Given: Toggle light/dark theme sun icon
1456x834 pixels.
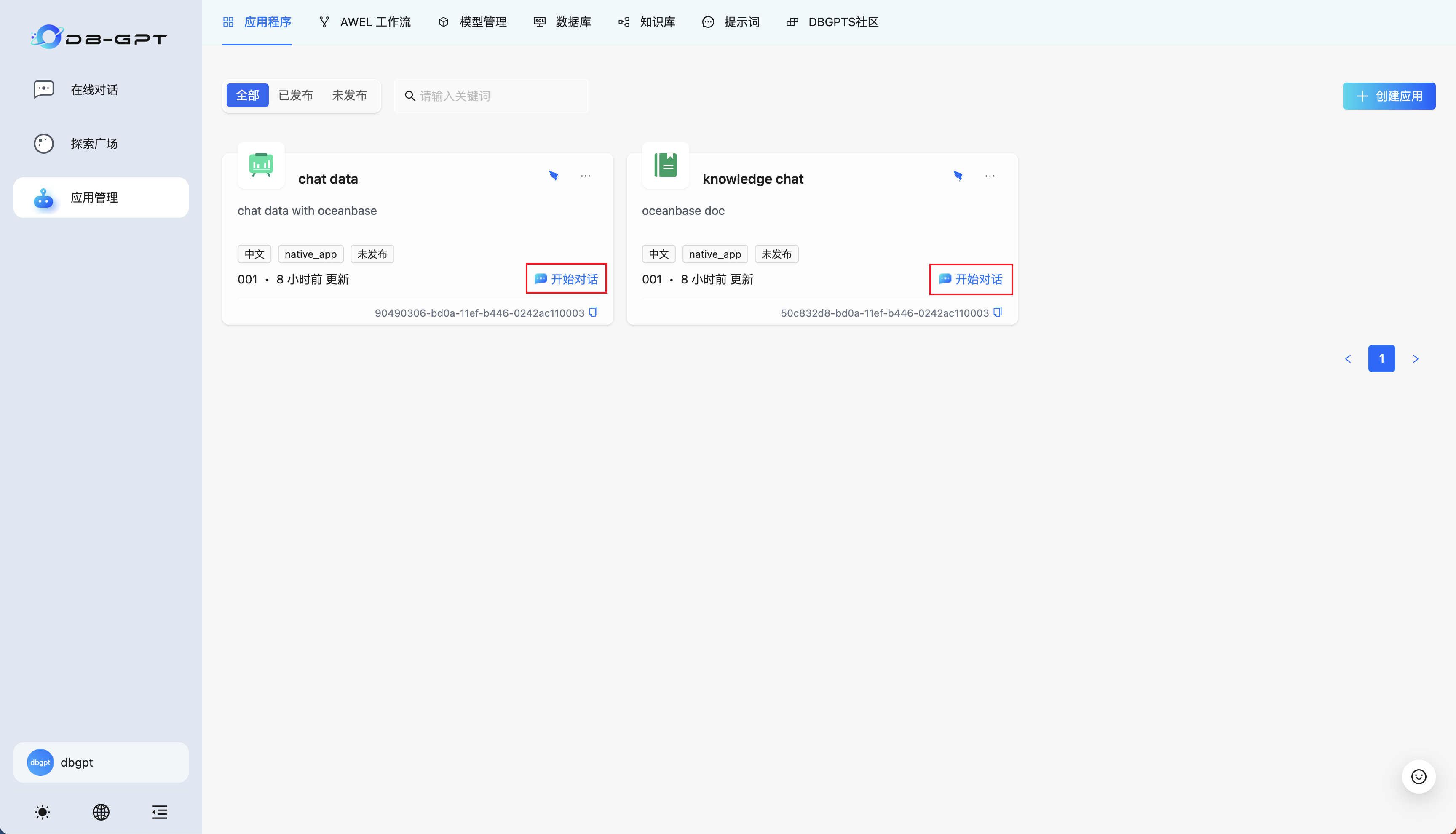Looking at the screenshot, I should point(43,812).
